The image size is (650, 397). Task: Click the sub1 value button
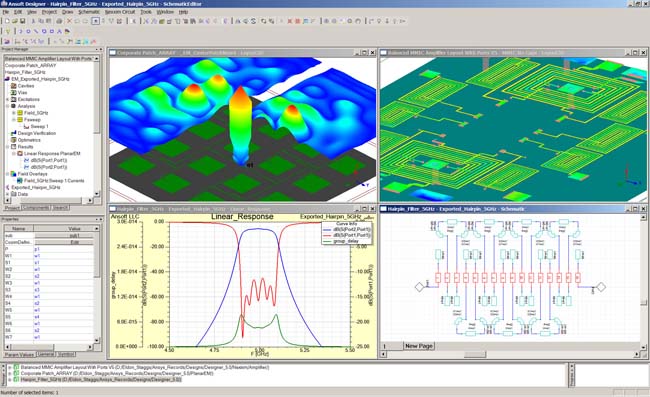click(x=64, y=235)
